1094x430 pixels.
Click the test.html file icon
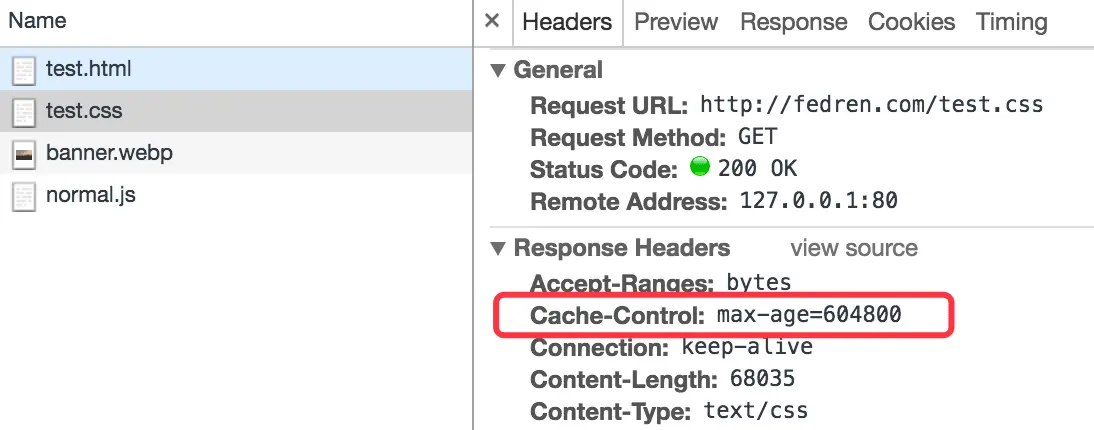pos(23,70)
